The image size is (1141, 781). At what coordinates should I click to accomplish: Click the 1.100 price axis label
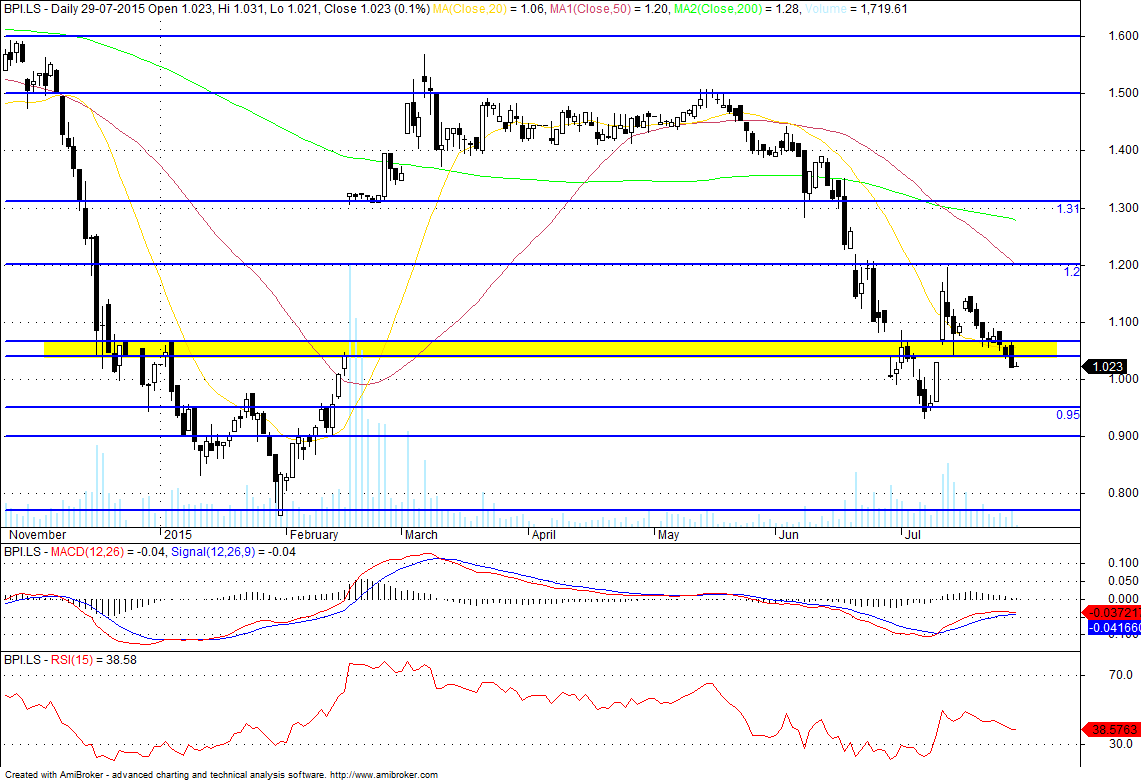coord(1123,322)
